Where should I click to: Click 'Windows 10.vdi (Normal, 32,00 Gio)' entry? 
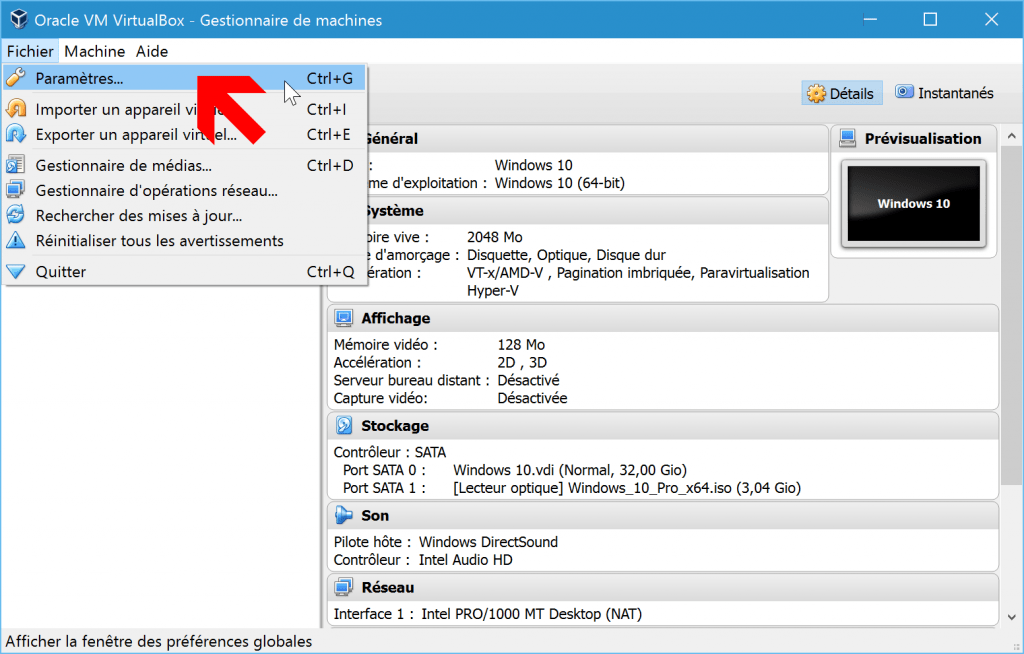pos(569,470)
